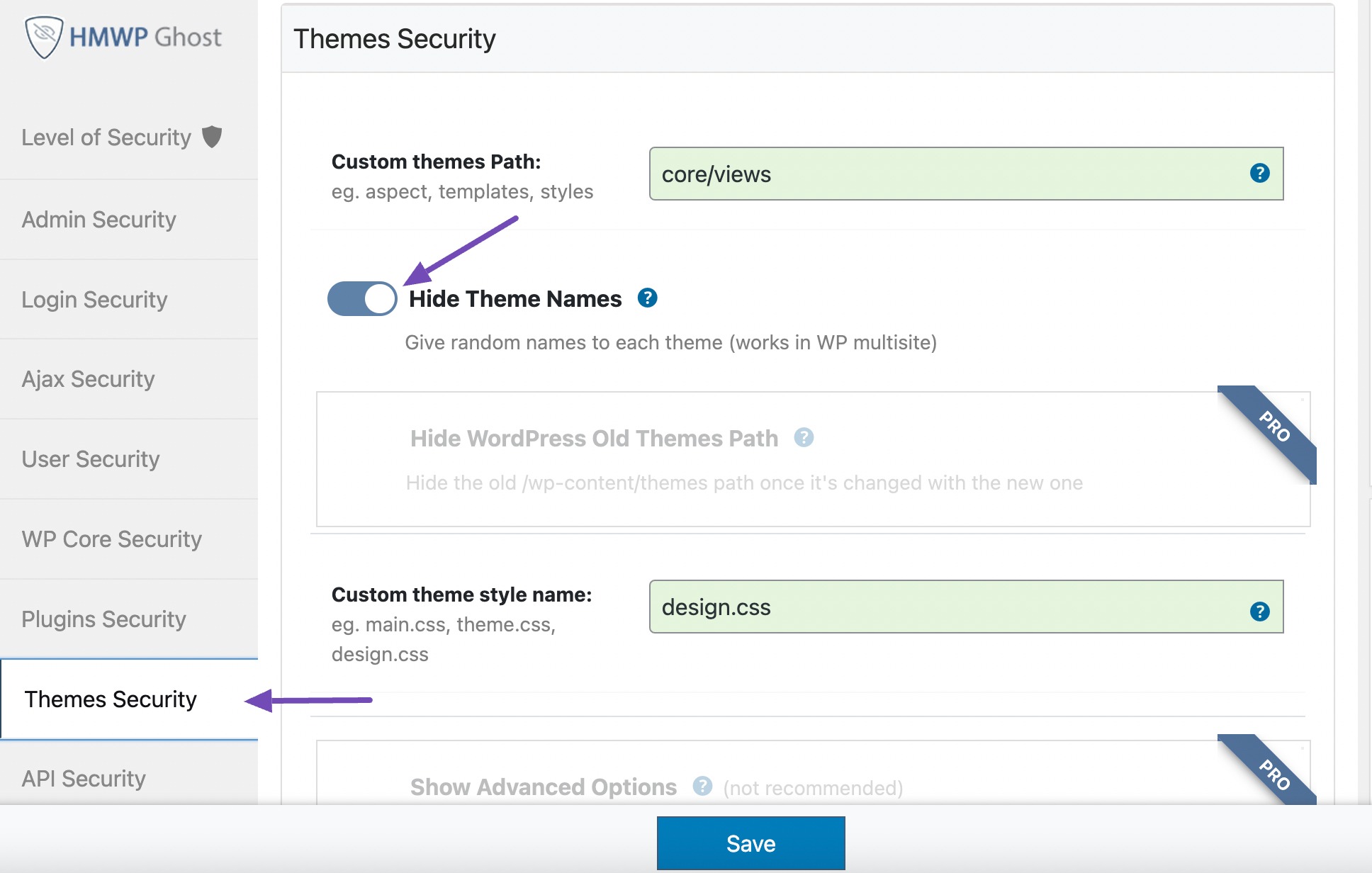Click the PRO ribbon on Old Themes Path section

1273,427
